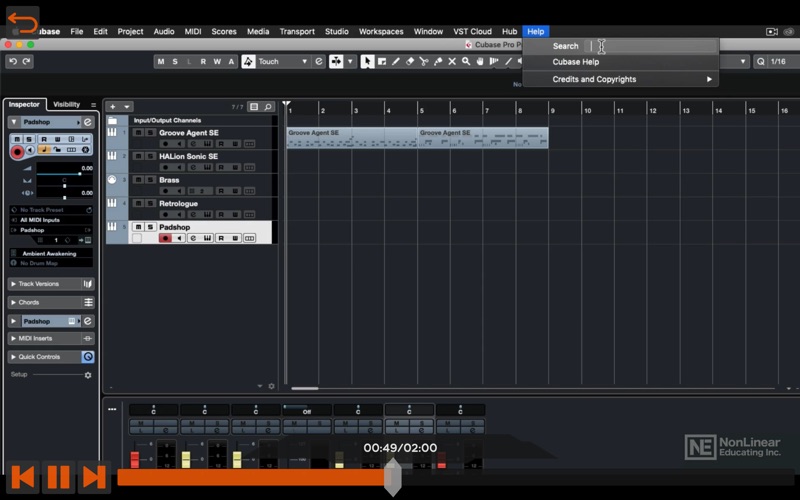The image size is (800, 500).
Task: Open the automation e settings button in toolbar
Action: pyautogui.click(x=319, y=62)
